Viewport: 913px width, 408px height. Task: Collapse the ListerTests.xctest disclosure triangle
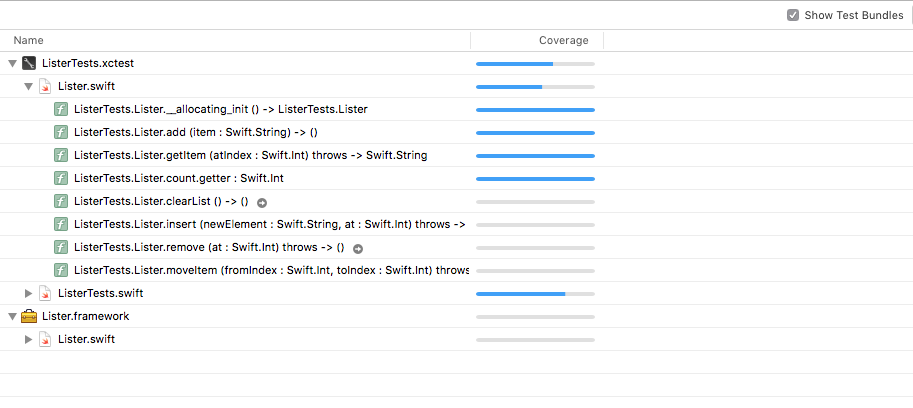pyautogui.click(x=12, y=63)
